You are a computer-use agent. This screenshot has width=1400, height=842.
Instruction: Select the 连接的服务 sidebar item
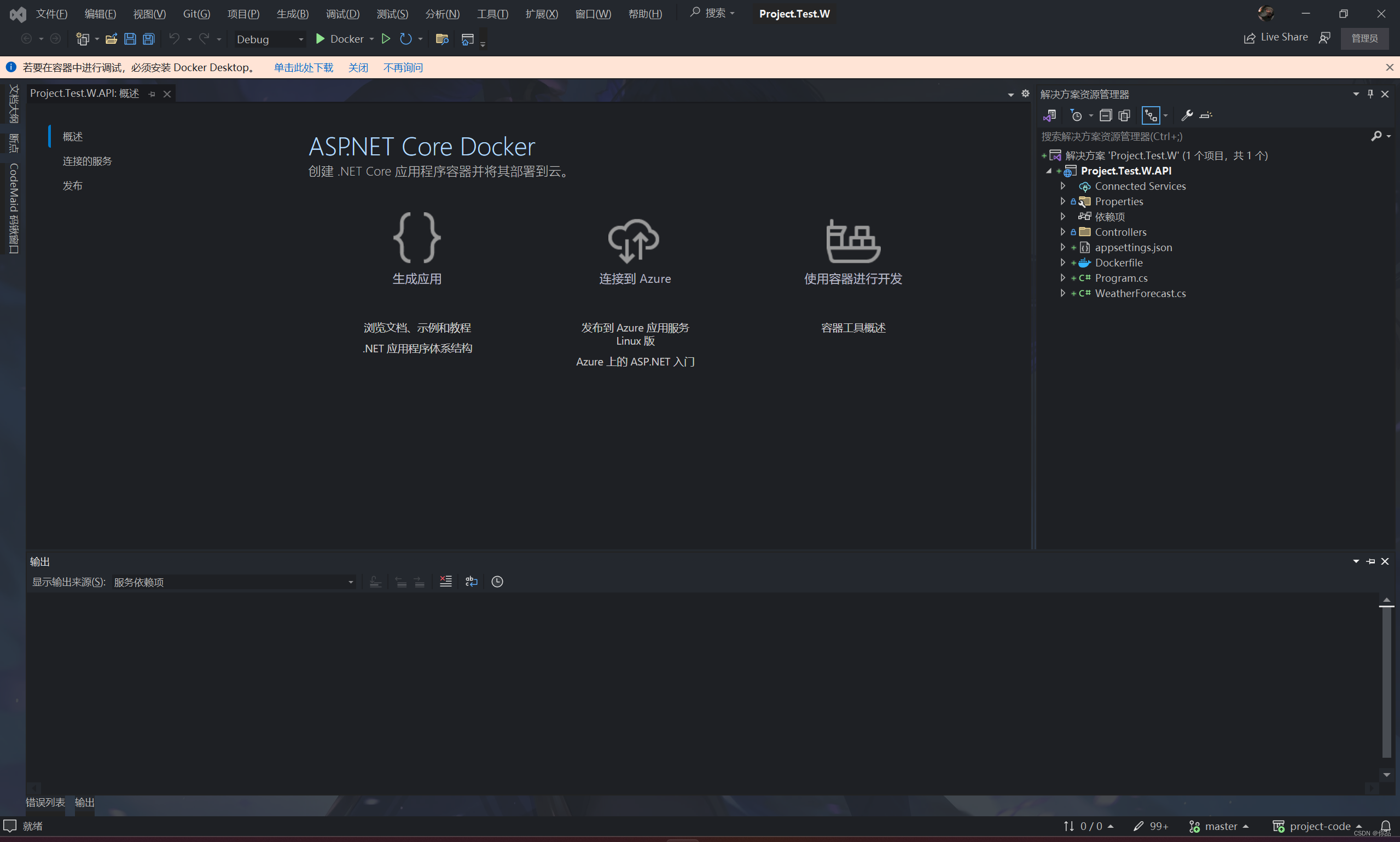[88, 161]
